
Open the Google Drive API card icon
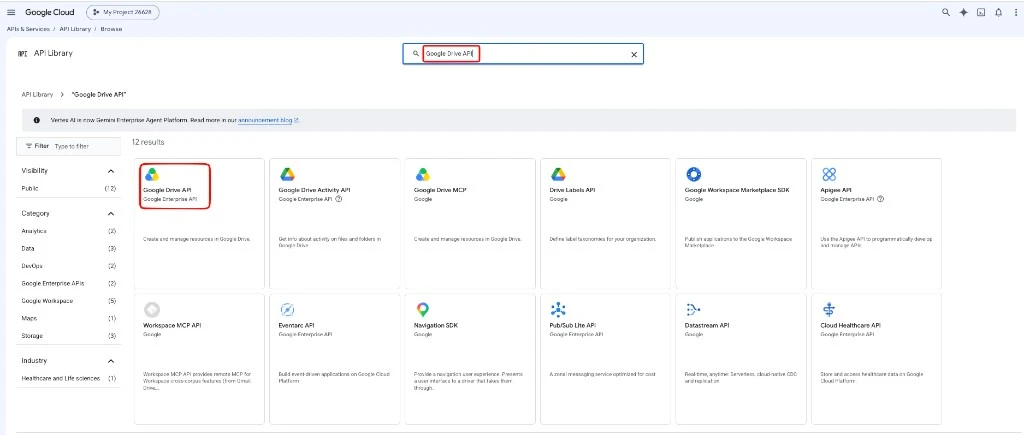(x=152, y=174)
